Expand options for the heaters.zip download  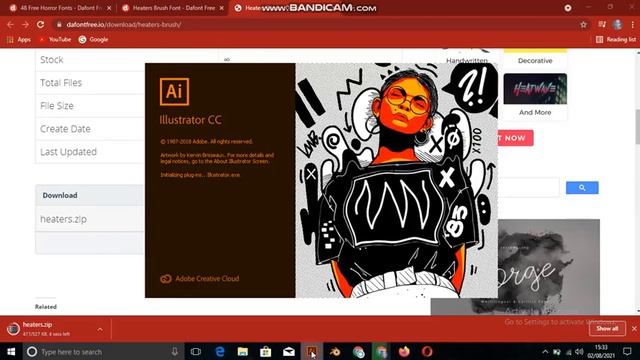coord(100,329)
